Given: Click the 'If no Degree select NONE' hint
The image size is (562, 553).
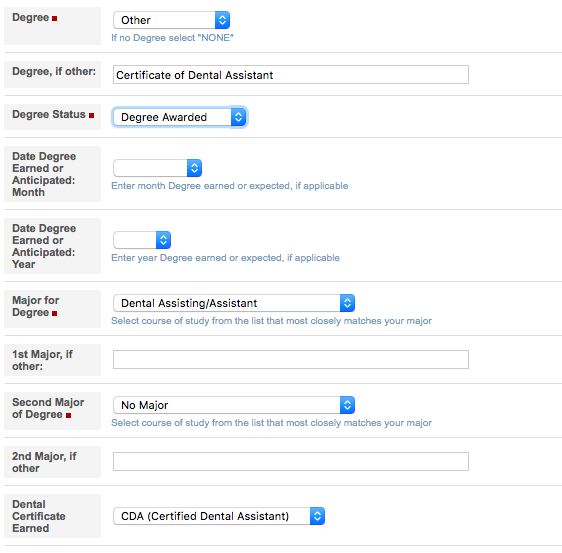Looking at the screenshot, I should [x=172, y=38].
